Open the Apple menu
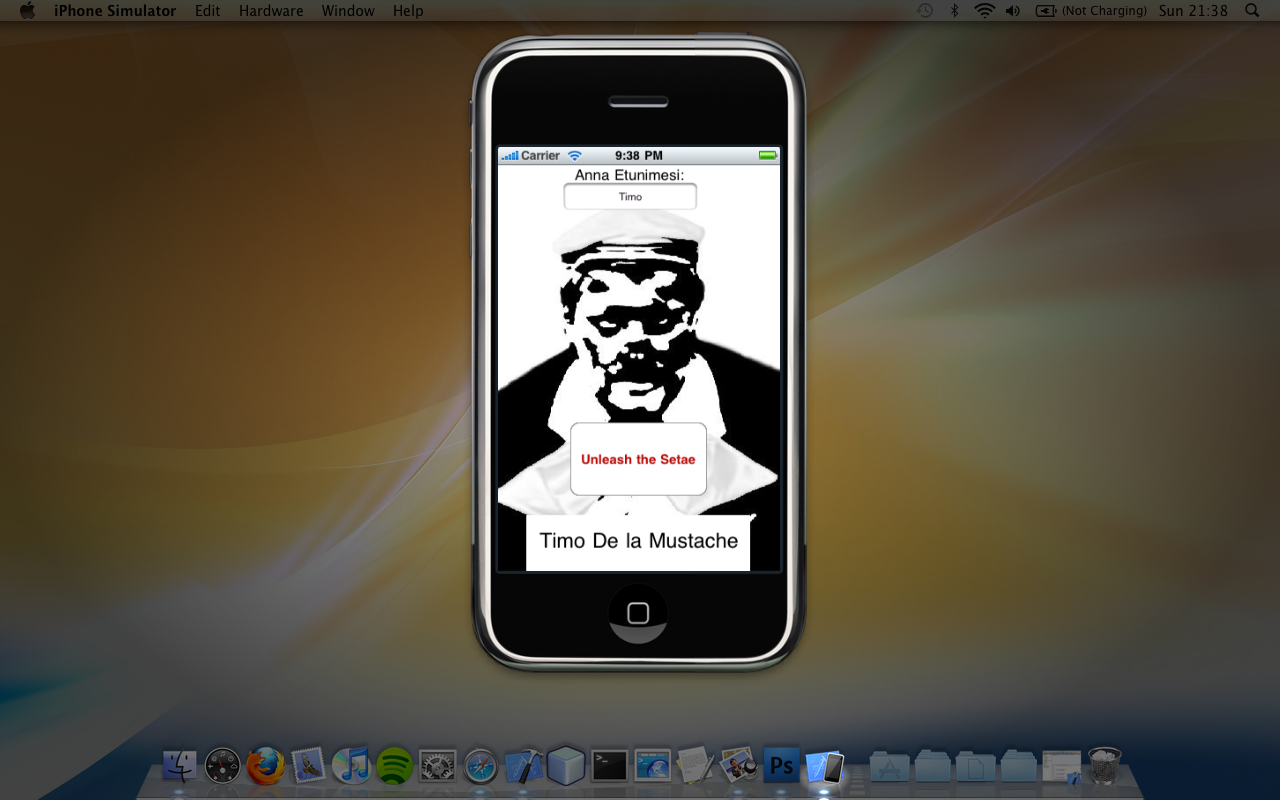 point(27,11)
